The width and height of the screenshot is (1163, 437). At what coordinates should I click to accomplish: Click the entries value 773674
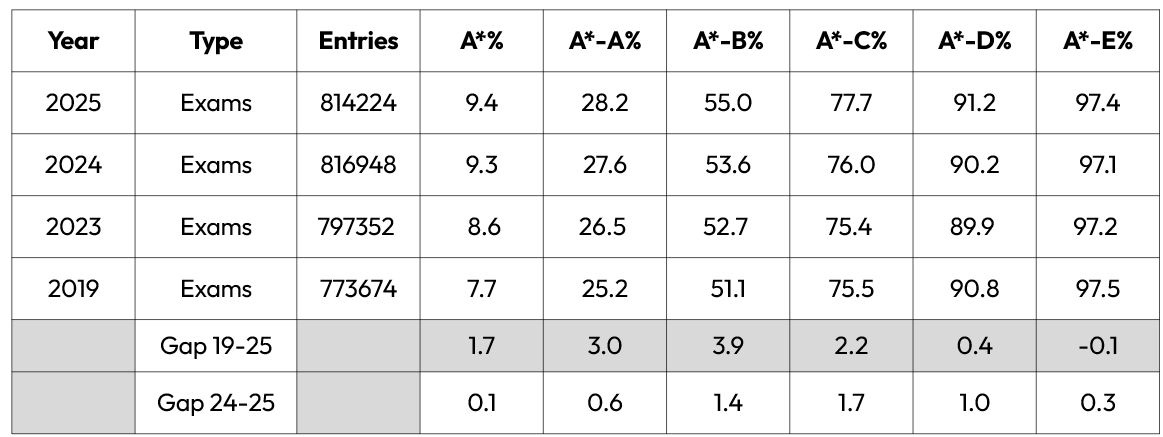click(358, 289)
